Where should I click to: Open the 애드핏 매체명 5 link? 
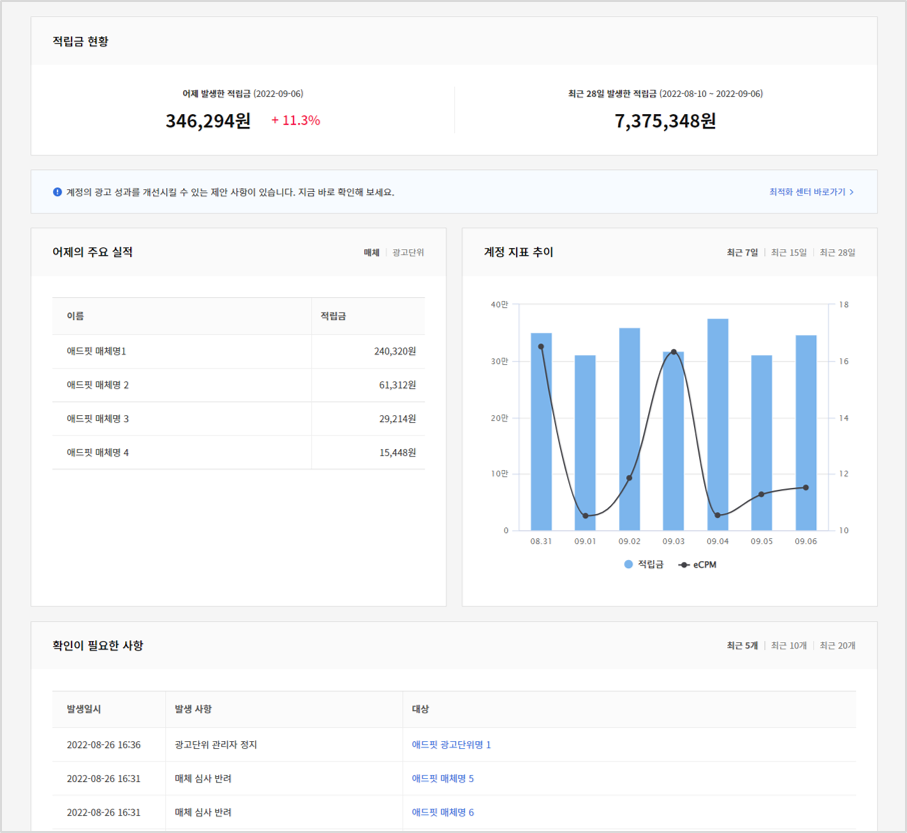tap(443, 779)
